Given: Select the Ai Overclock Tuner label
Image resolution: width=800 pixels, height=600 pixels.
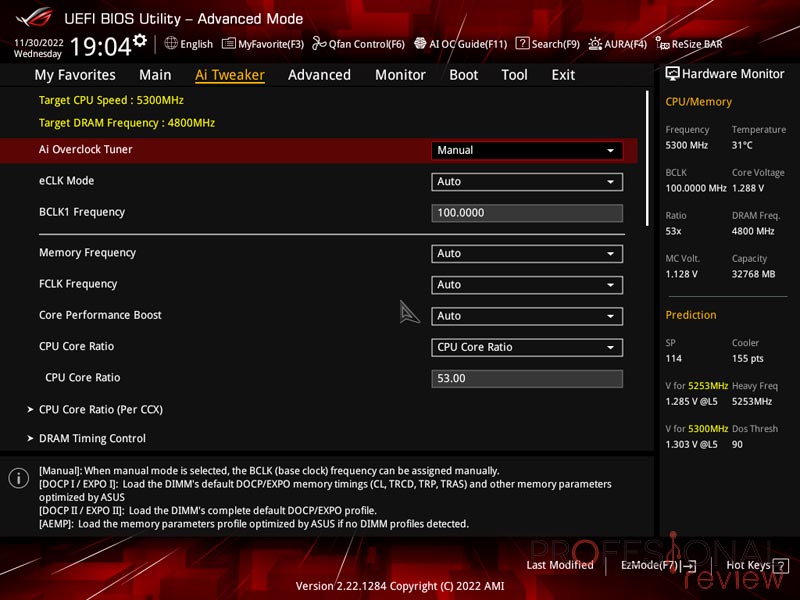Looking at the screenshot, I should click(86, 149).
